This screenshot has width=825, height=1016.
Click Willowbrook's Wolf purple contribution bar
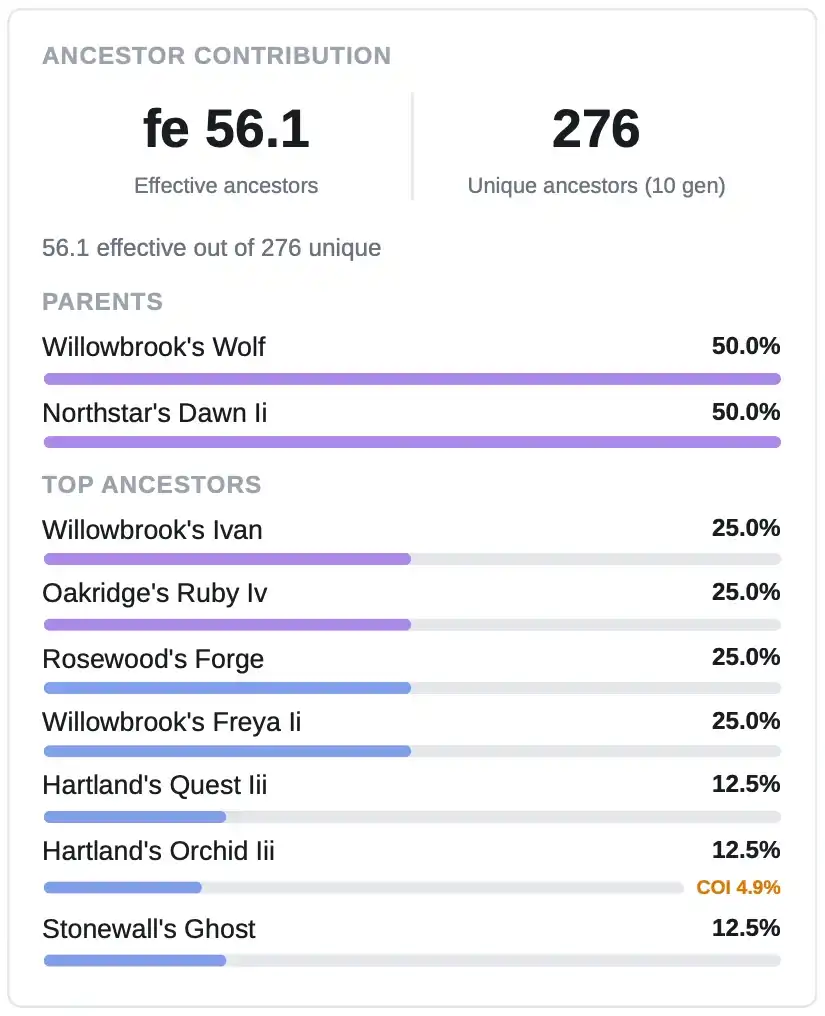tap(412, 379)
